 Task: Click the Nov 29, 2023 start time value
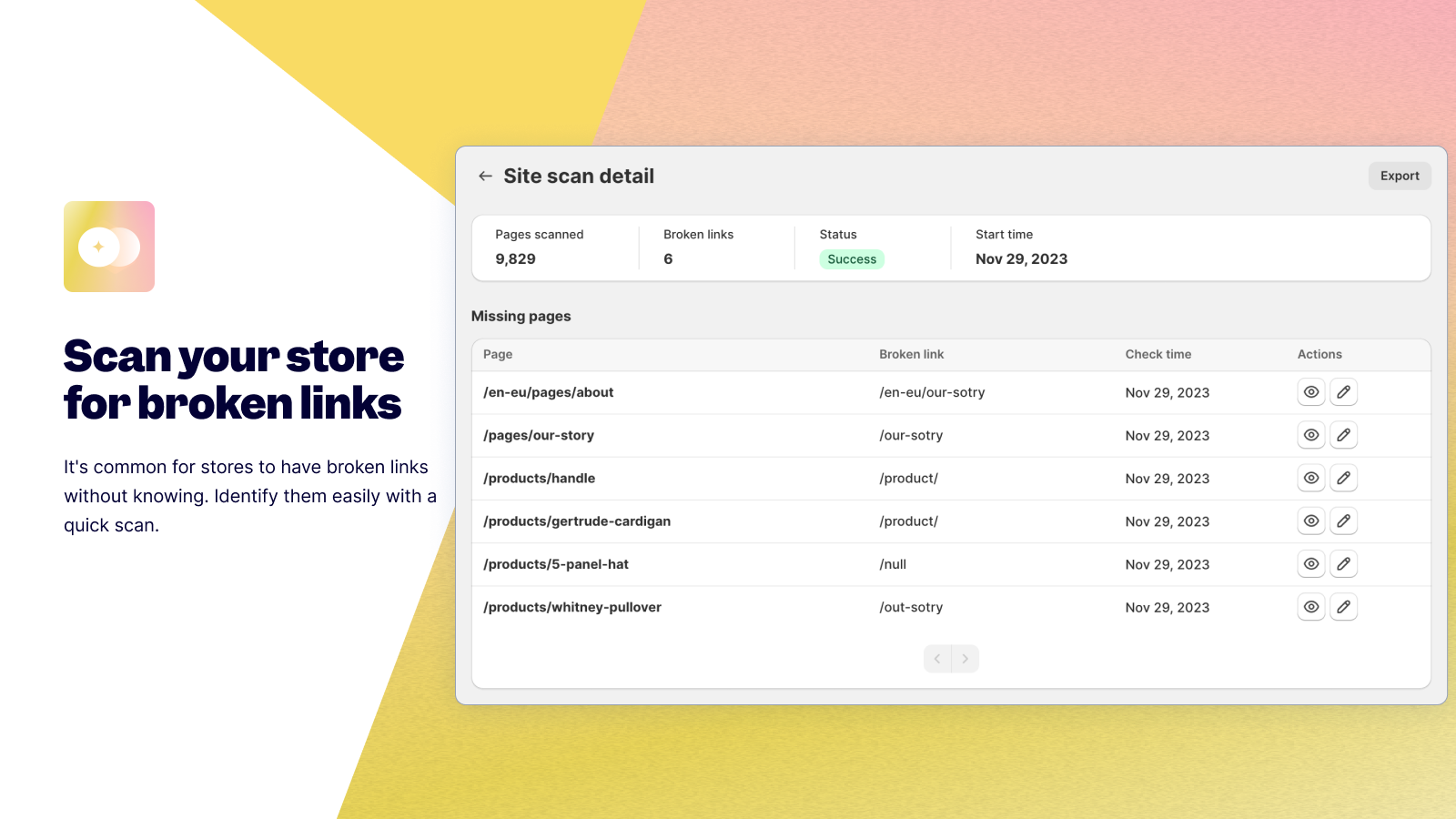[x=1021, y=259]
